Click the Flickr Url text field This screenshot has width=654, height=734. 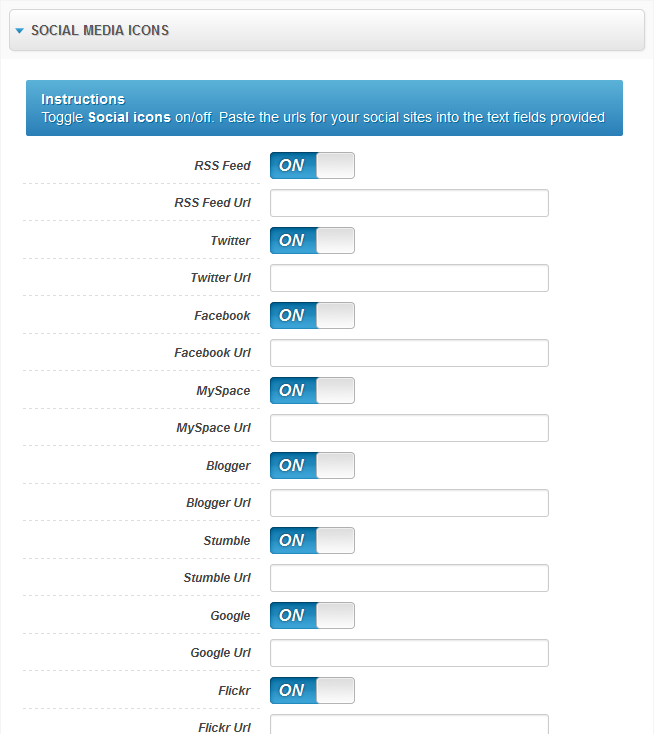[x=409, y=724]
